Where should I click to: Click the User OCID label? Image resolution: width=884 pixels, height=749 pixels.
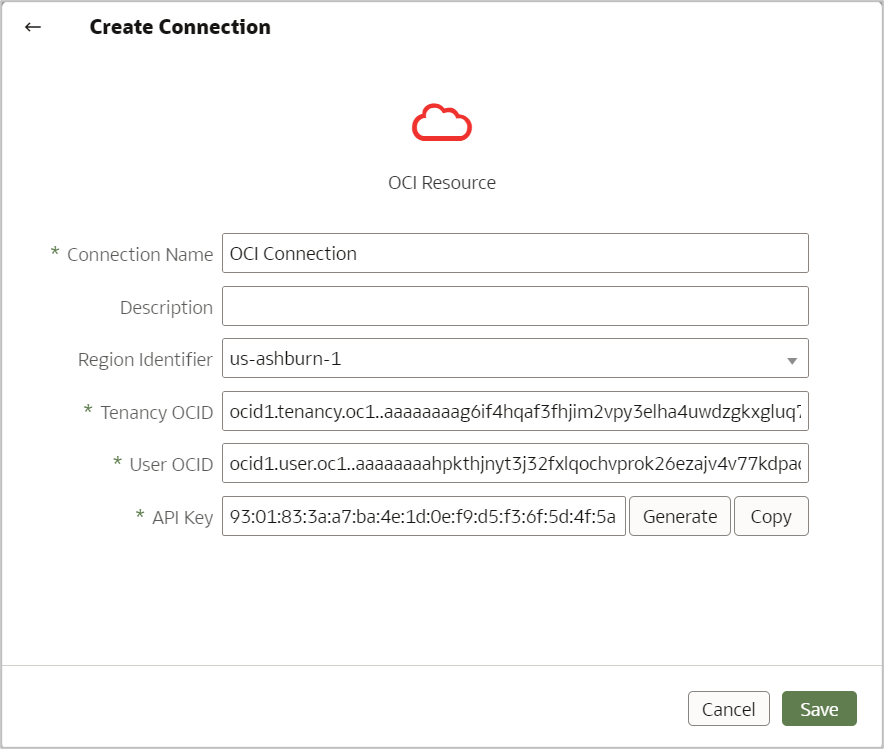(171, 464)
